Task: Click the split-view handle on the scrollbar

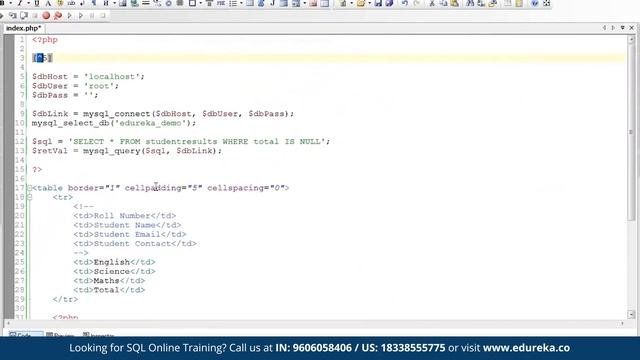Action: tap(631, 132)
